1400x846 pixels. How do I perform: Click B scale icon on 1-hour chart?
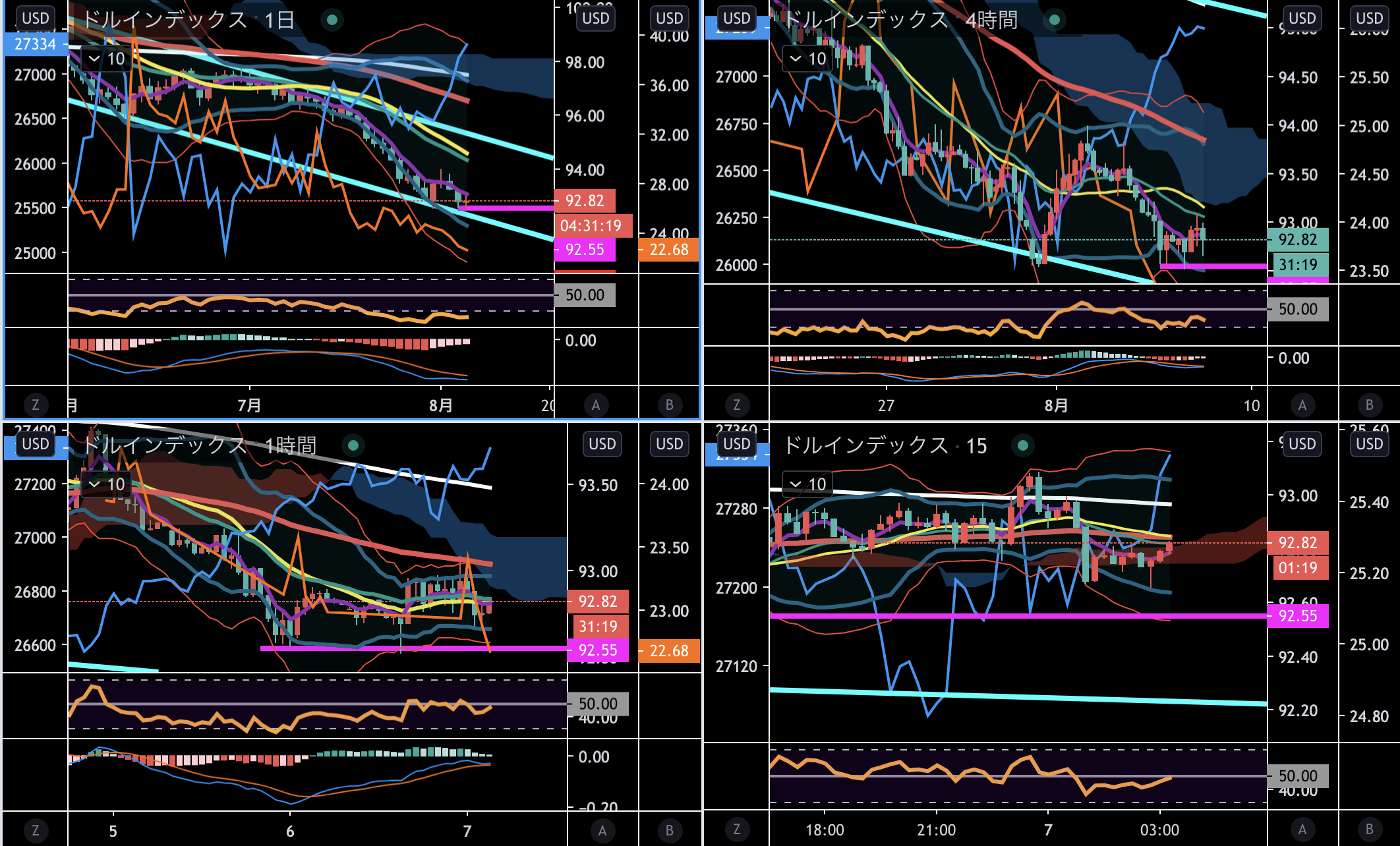tap(669, 830)
